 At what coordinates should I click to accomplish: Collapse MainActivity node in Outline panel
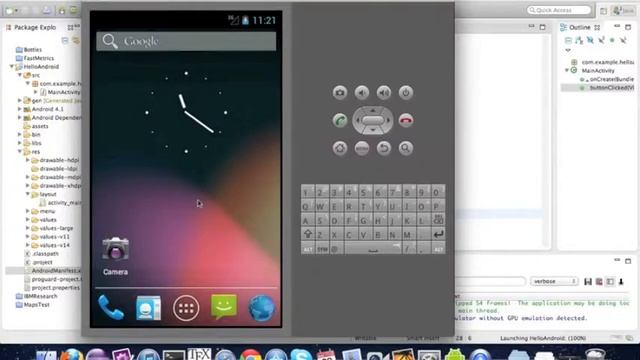pyautogui.click(x=567, y=71)
